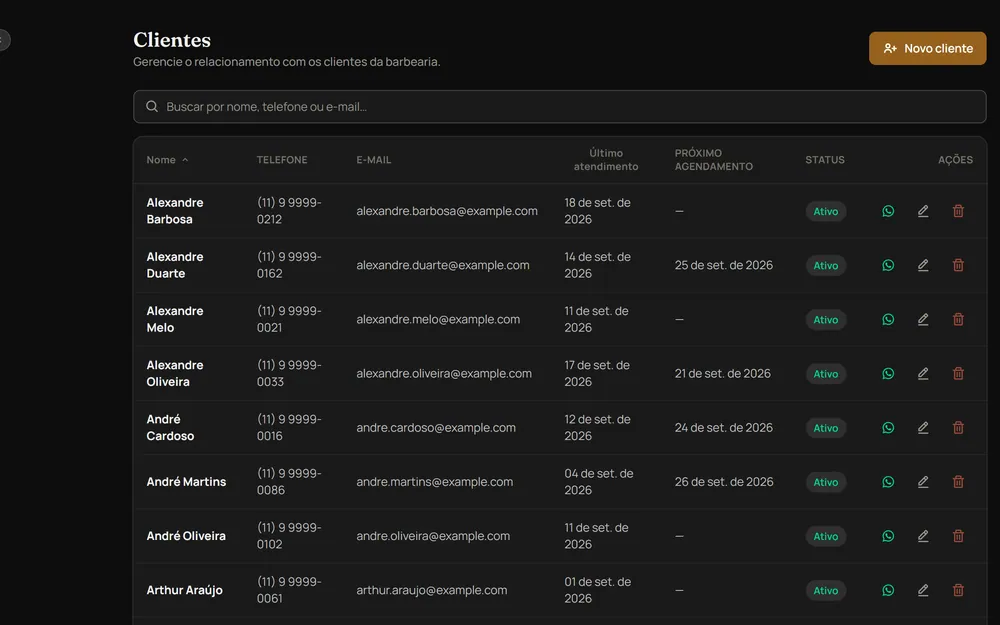Toggle the sidebar collapse button

click(3, 40)
